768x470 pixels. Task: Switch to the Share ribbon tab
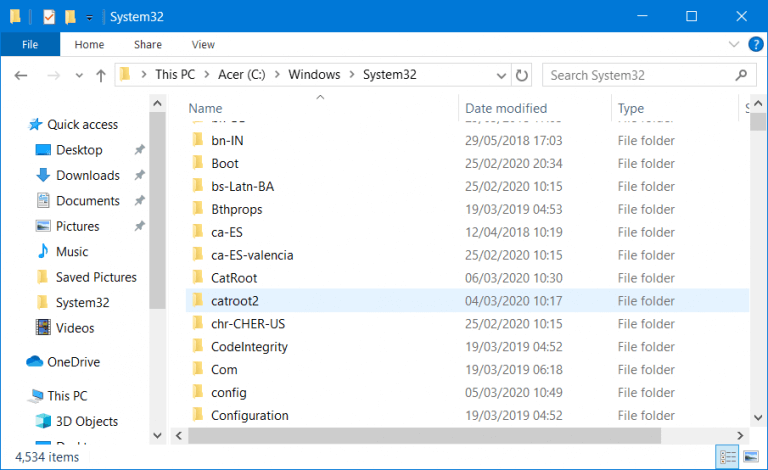[148, 45]
